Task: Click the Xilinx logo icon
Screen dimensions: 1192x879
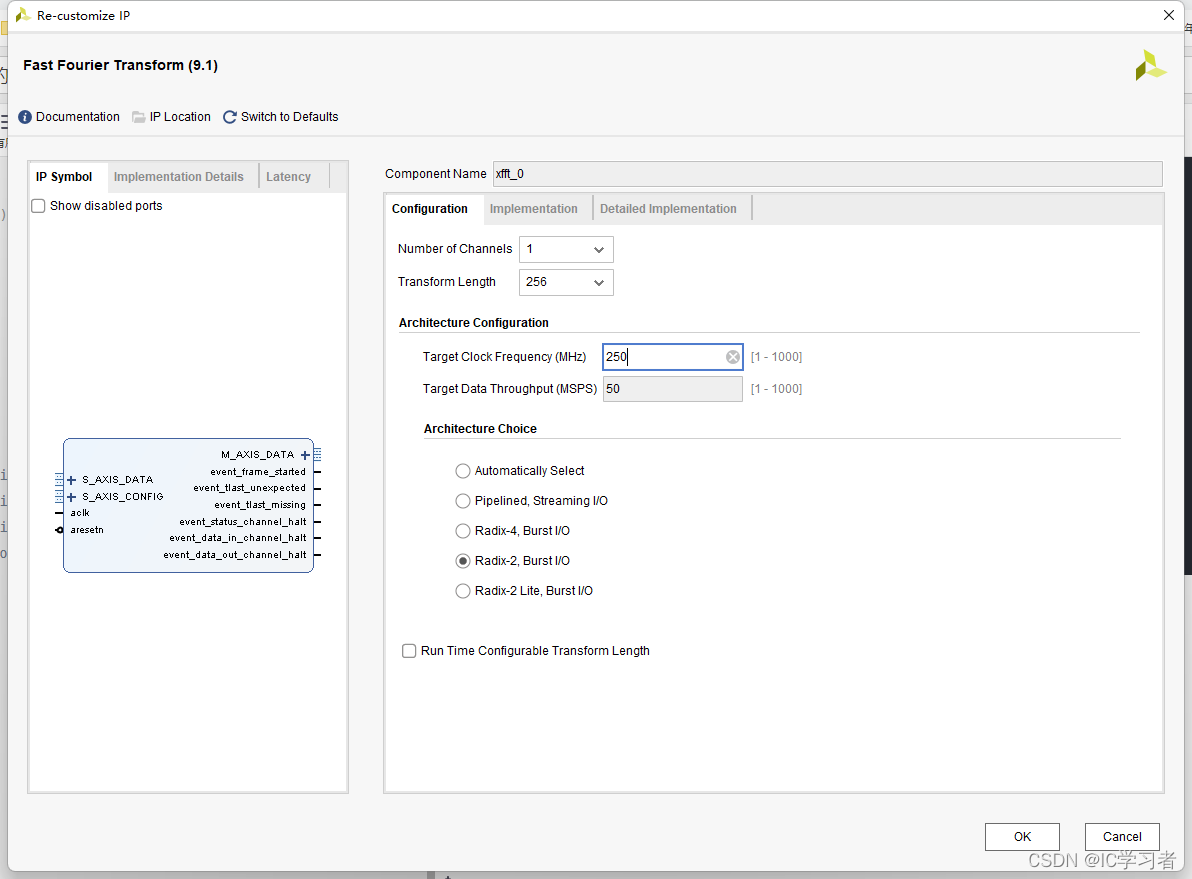Action: click(x=1150, y=66)
